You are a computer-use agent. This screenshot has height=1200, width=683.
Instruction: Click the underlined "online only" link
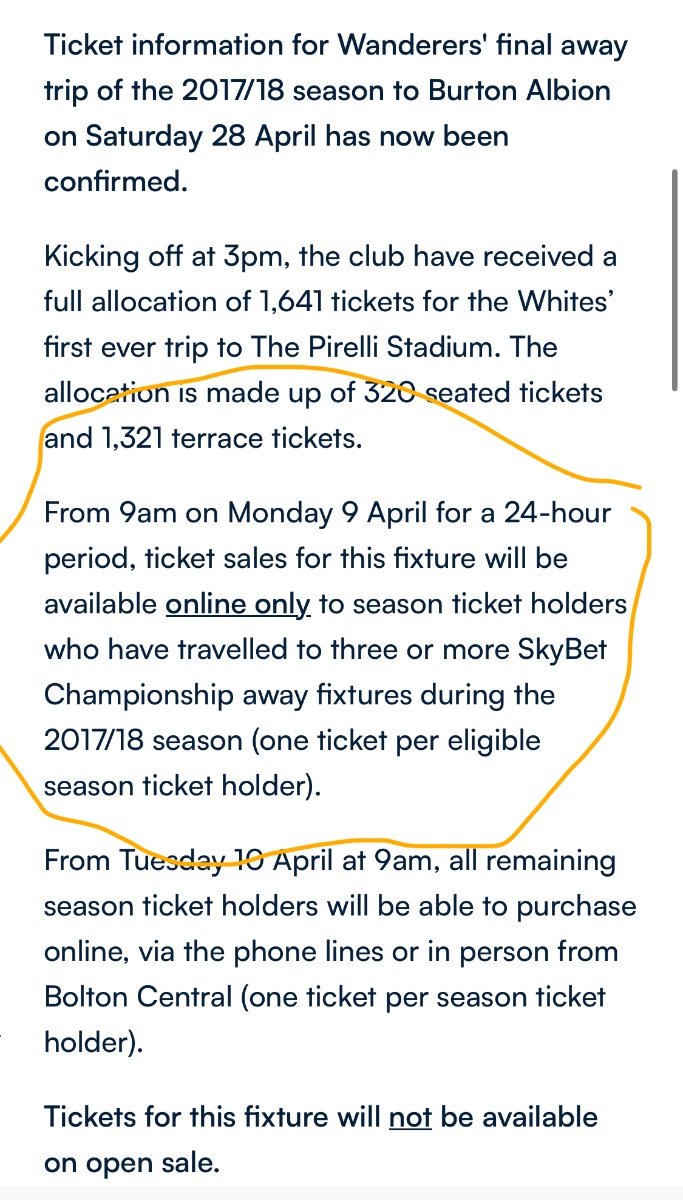[238, 603]
